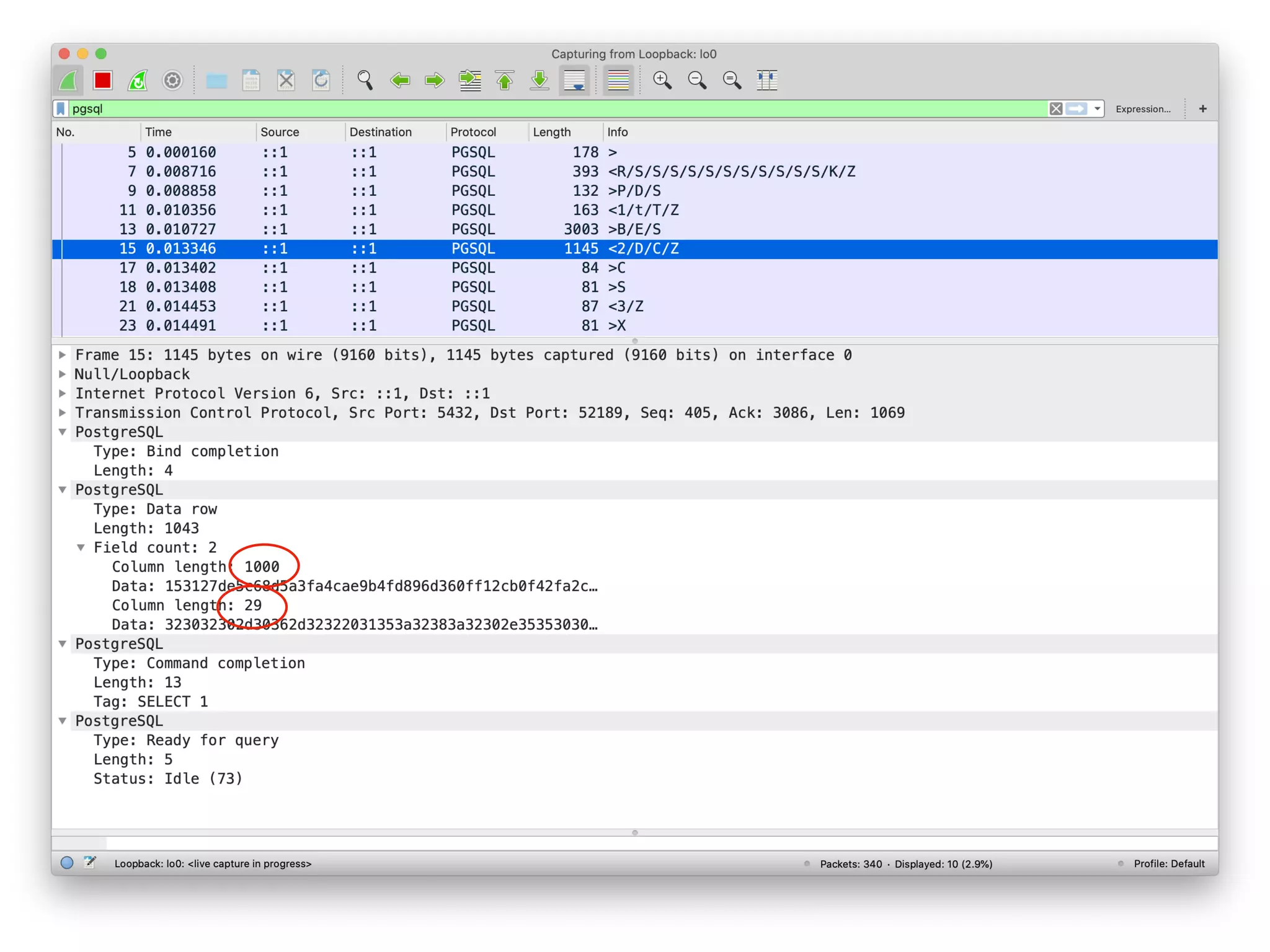Select packet 21 info <3/Z
Viewport: 1270px width, 952px height.
(x=635, y=306)
